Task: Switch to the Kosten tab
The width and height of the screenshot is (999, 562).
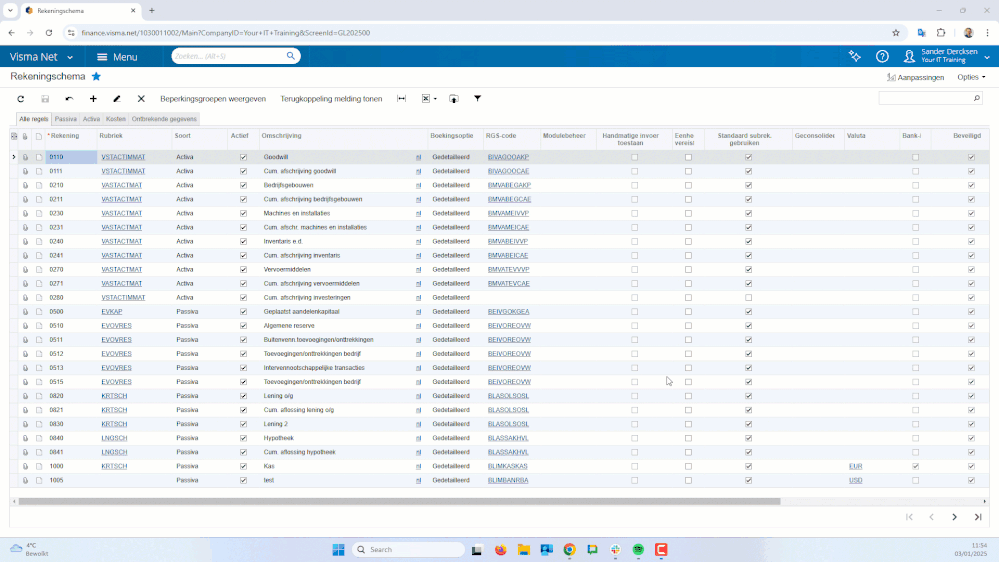Action: coord(116,119)
